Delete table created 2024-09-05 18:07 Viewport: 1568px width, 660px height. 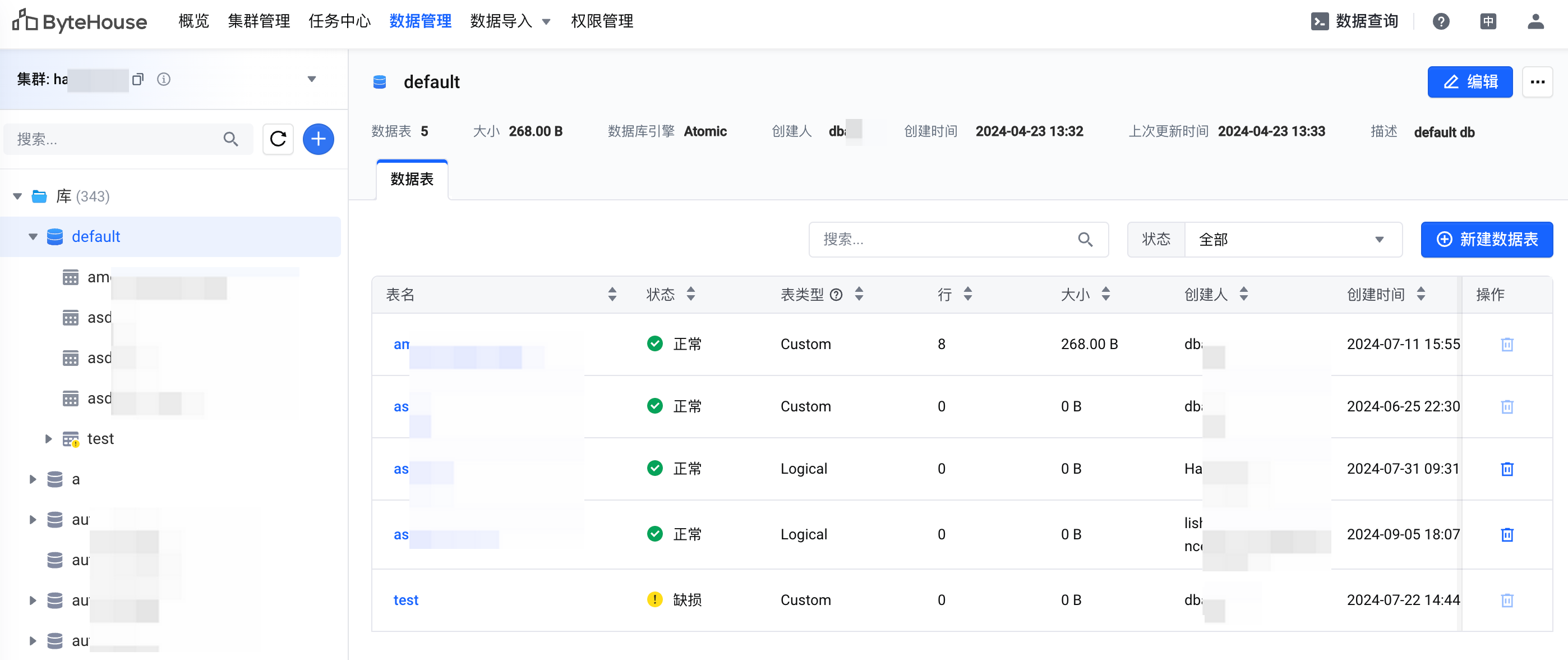click(1507, 535)
